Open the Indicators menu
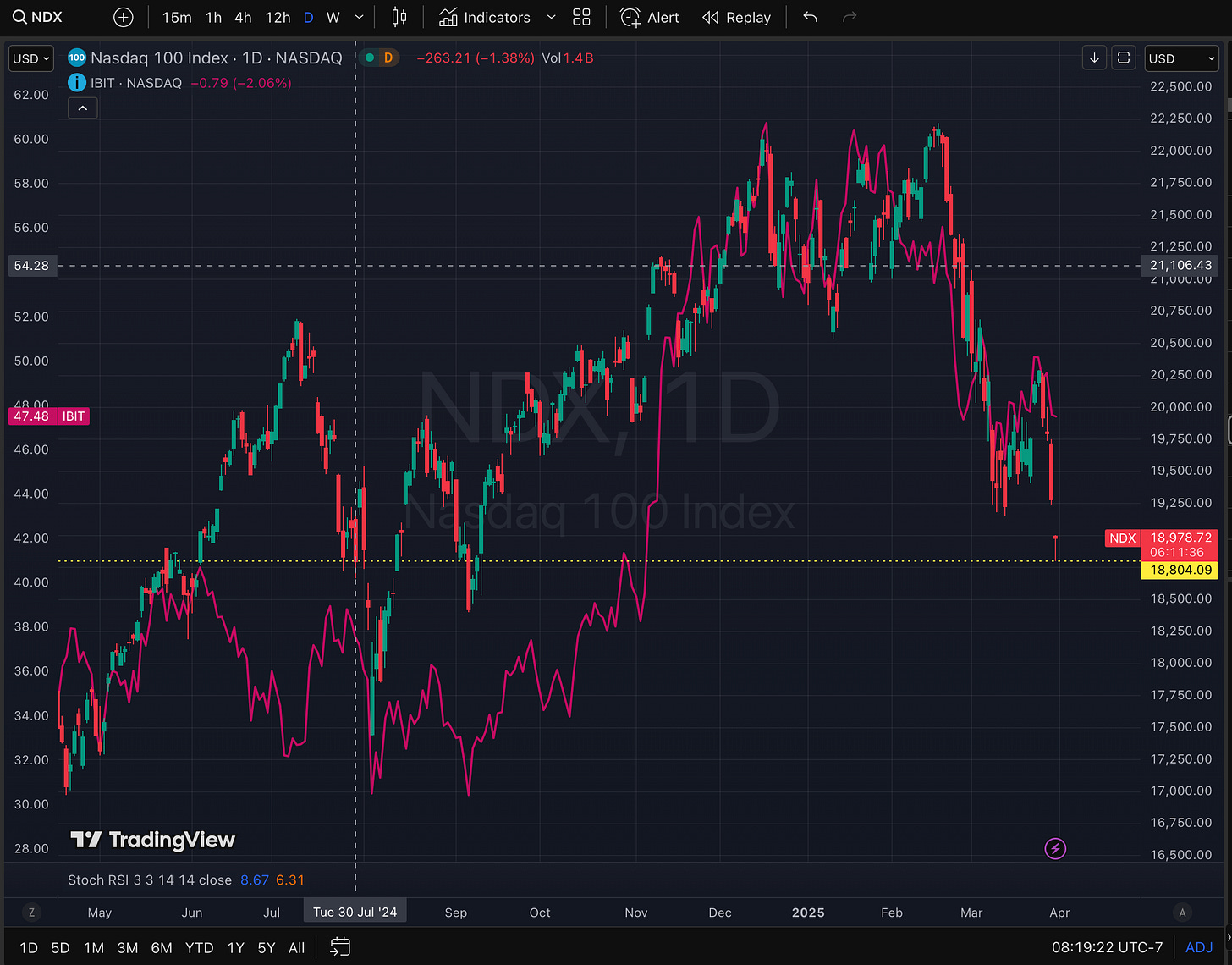Screen dimensions: 1232x965 (485, 17)
